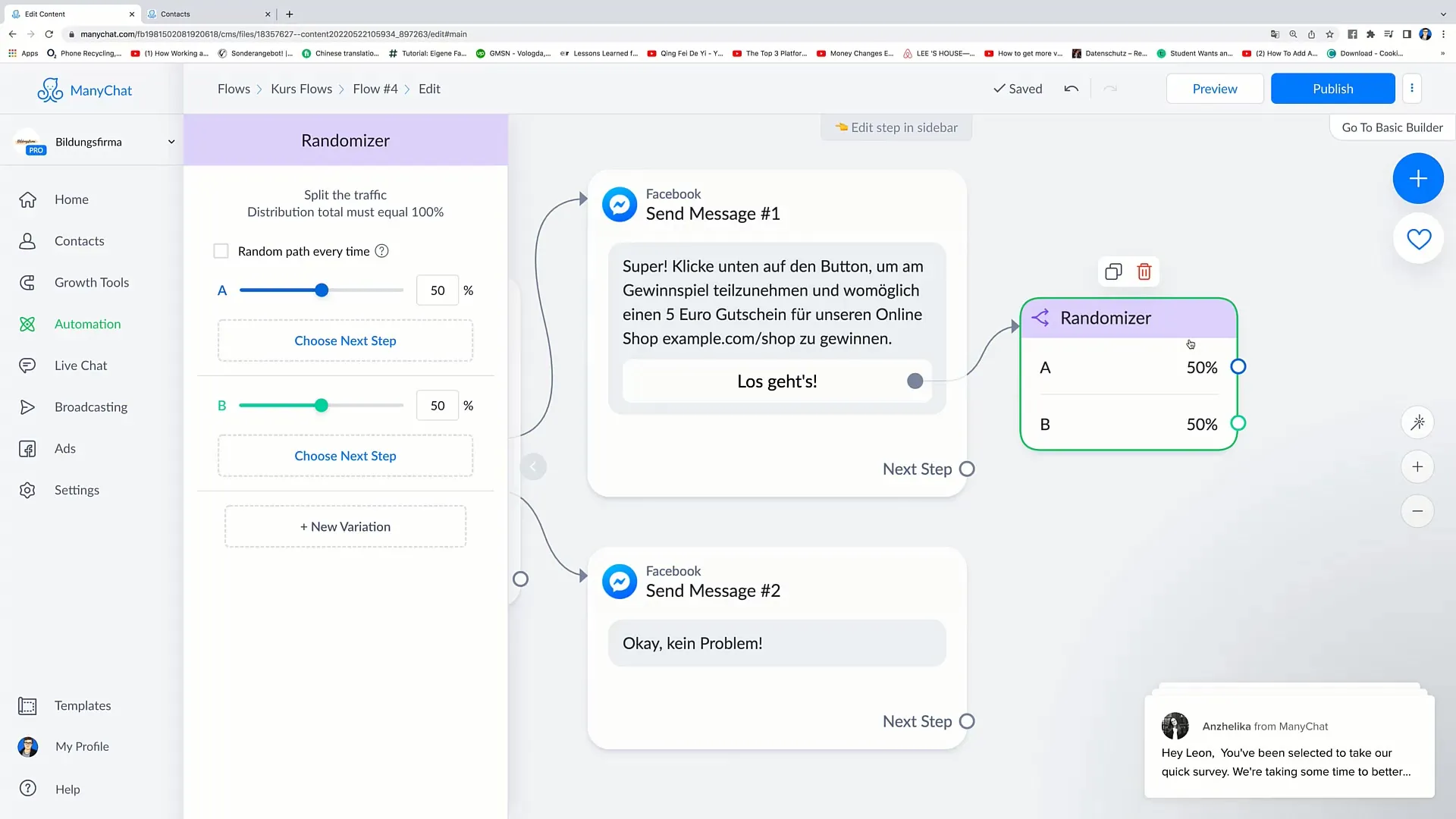Viewport: 1456px width, 819px height.
Task: Click Send Message #1 Messenger icon
Action: [620, 205]
